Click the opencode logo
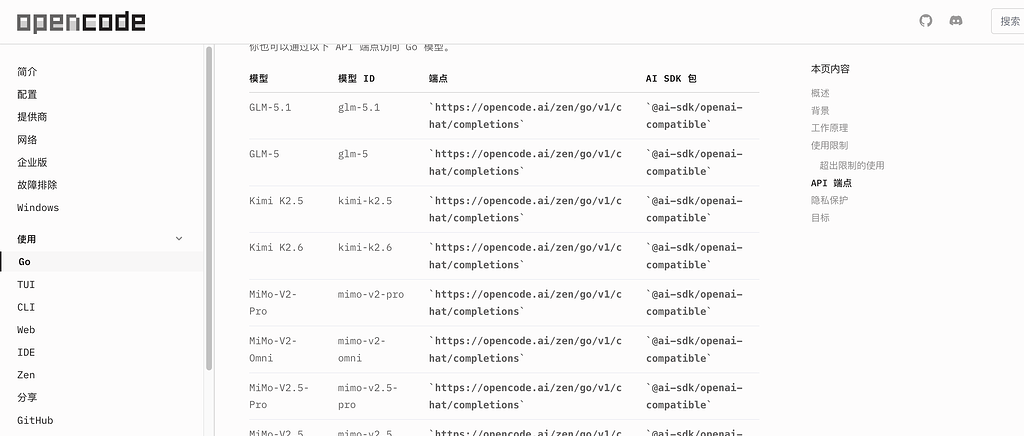1024x436 pixels. click(x=81, y=22)
